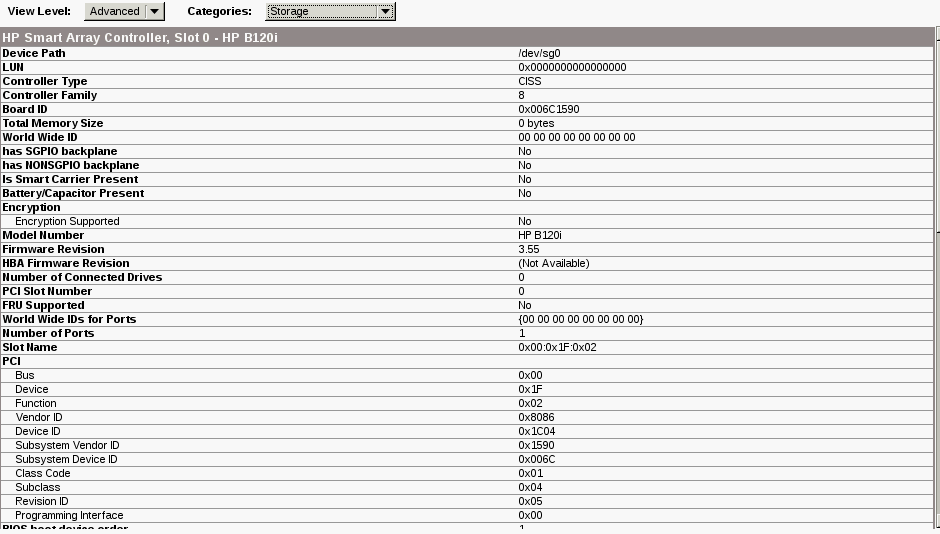Click the Device value 0x1F
This screenshot has height=534, width=940.
530,389
